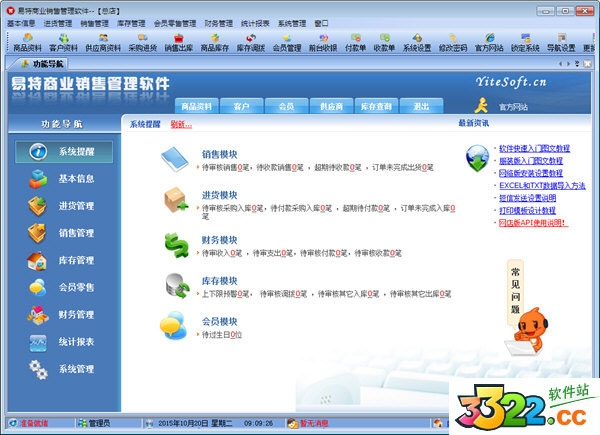Click the 常见问题 mascot sign
This screenshot has width=600, height=435.
click(x=515, y=293)
